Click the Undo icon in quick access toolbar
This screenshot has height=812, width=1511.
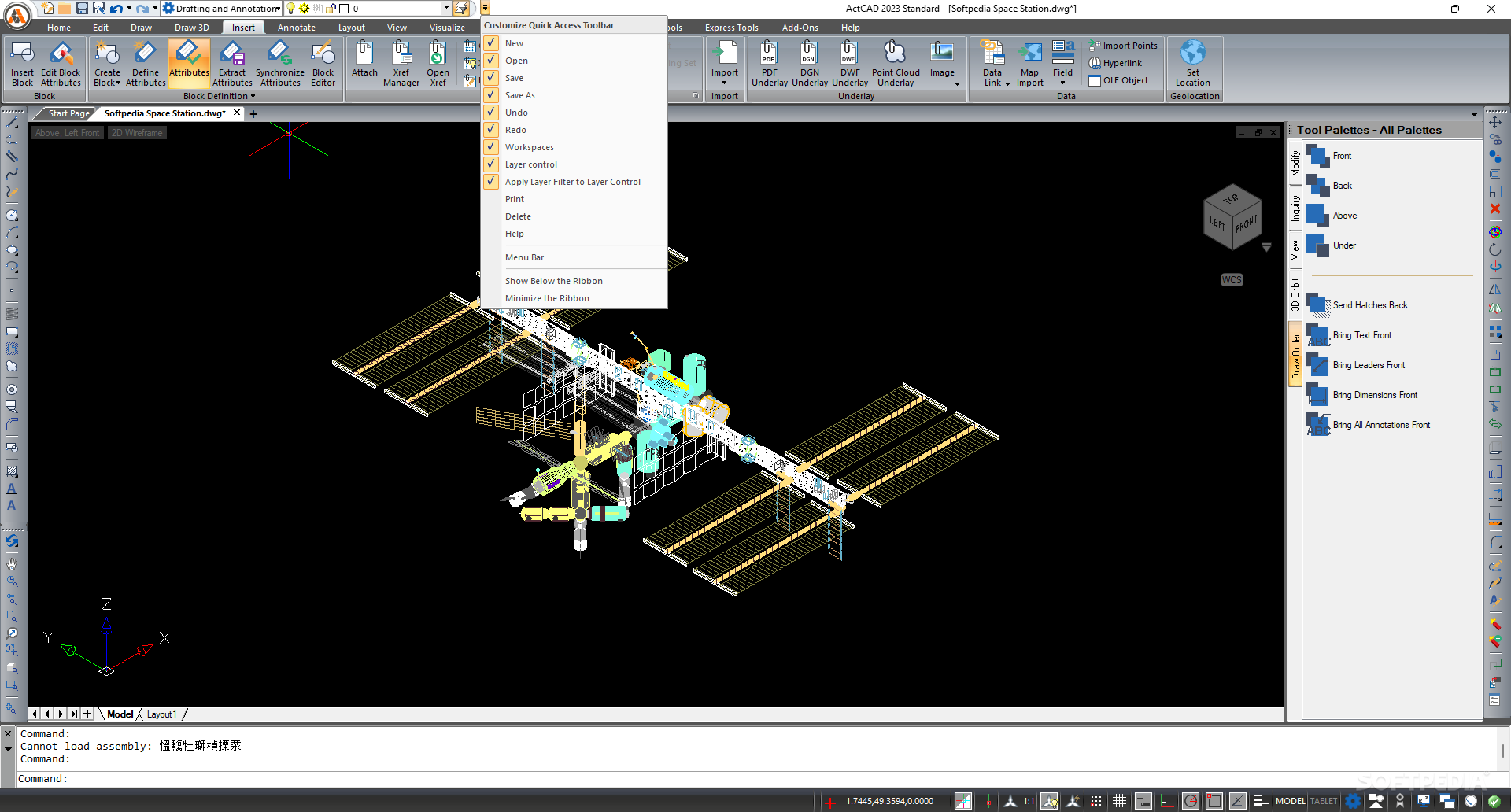coord(116,8)
